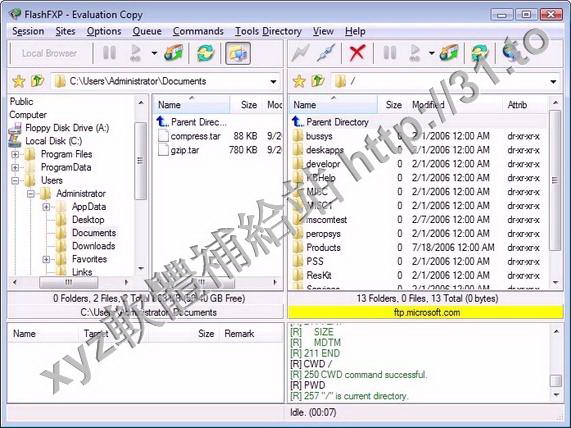Open the Directory menu
Image resolution: width=571 pixels, height=428 pixels.
281,31
